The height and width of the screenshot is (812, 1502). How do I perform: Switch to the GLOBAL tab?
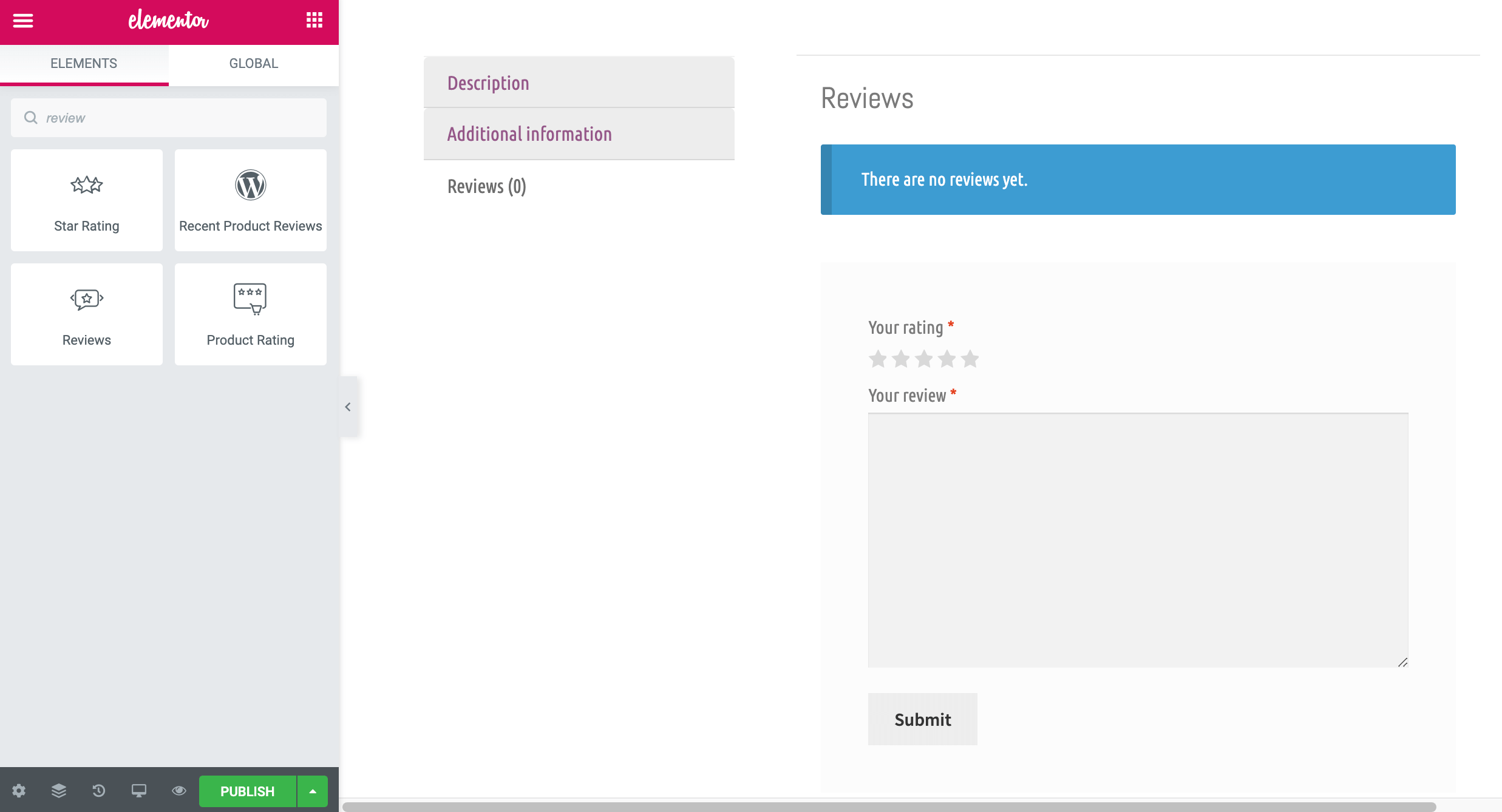click(254, 63)
